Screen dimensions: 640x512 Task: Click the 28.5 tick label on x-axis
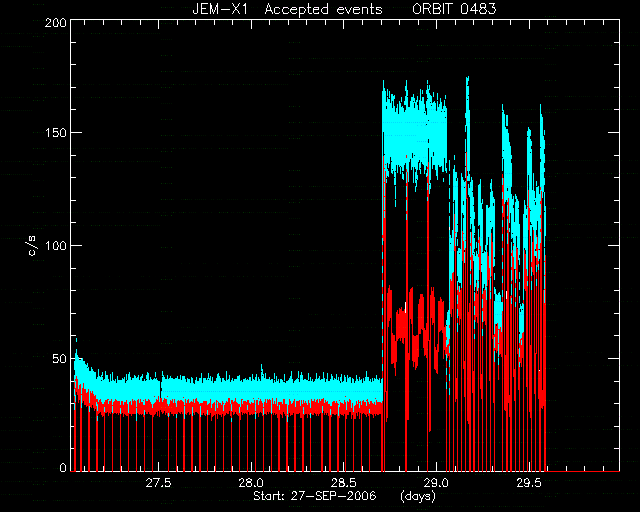click(x=344, y=483)
